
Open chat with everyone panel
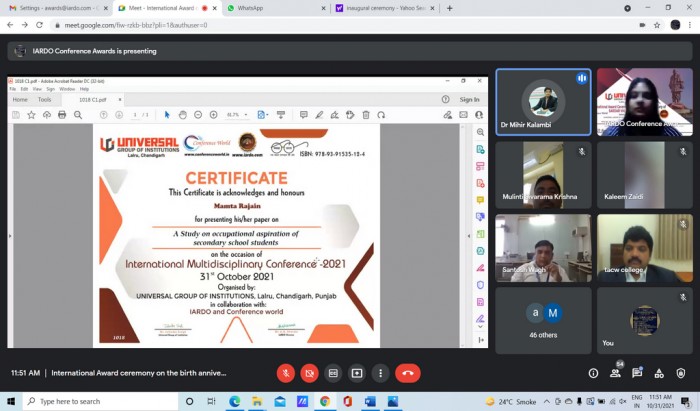click(637, 373)
